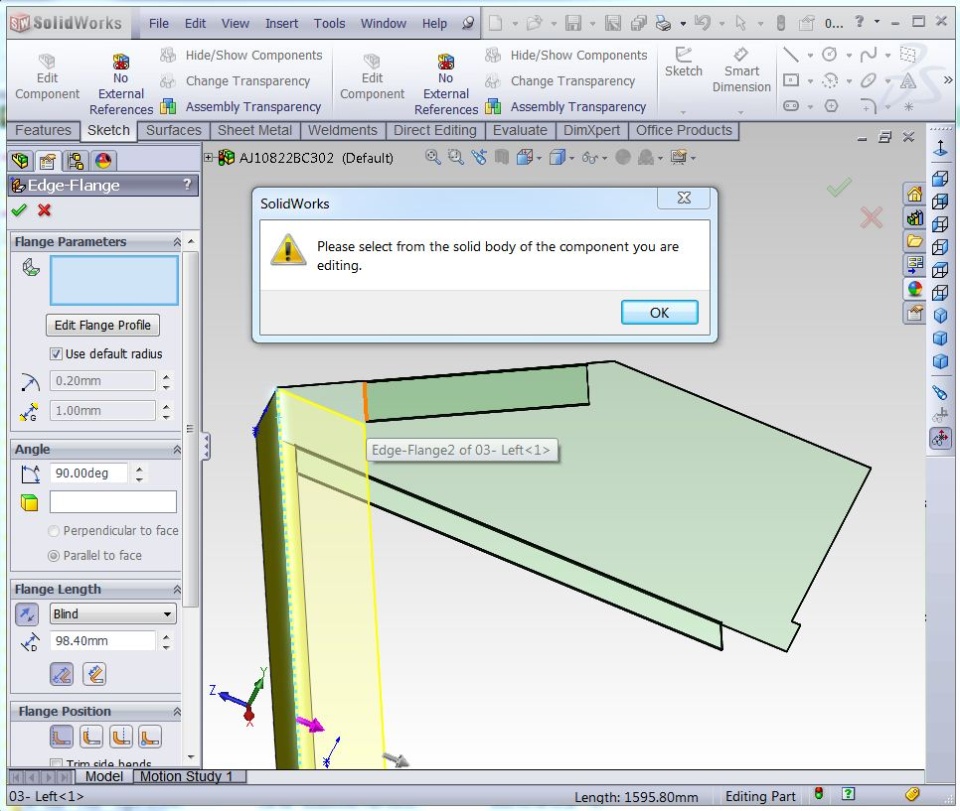Click OK in the SolidWorks warning dialog
Screen dimensions: 960x811
click(659, 312)
